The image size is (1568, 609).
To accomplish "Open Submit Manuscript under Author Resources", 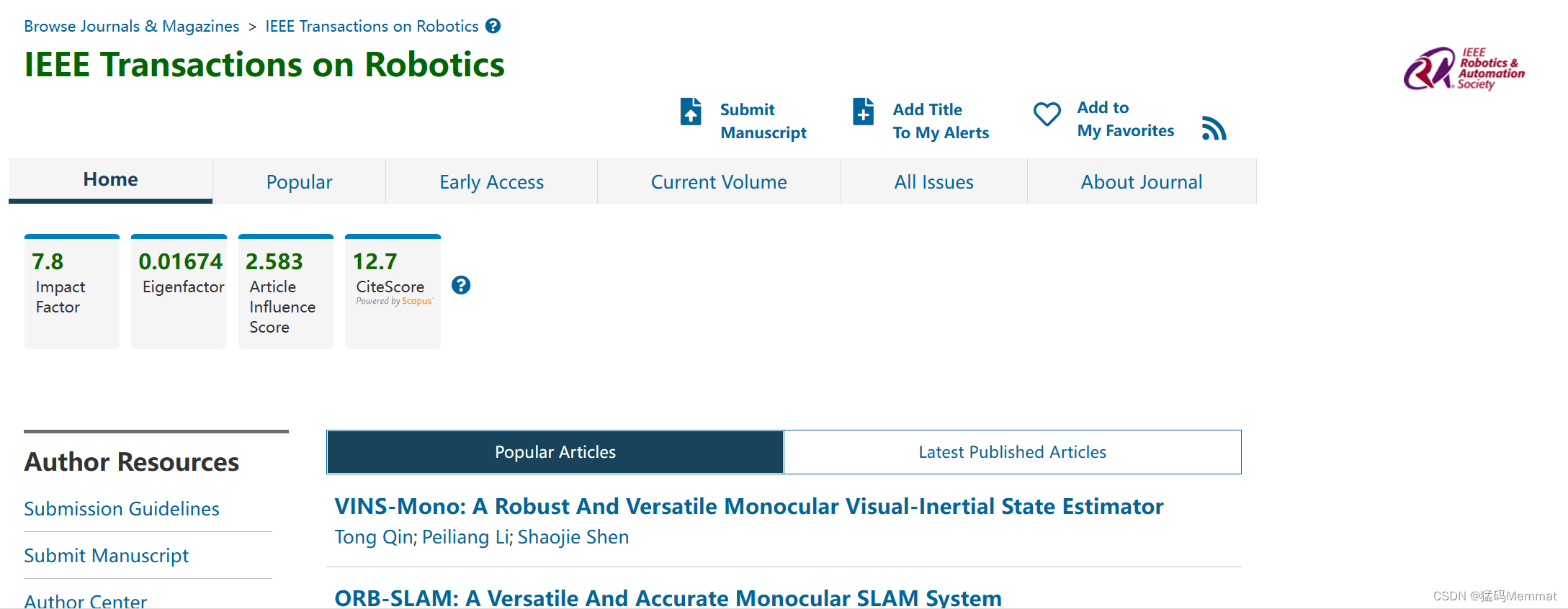I will coord(106,555).
